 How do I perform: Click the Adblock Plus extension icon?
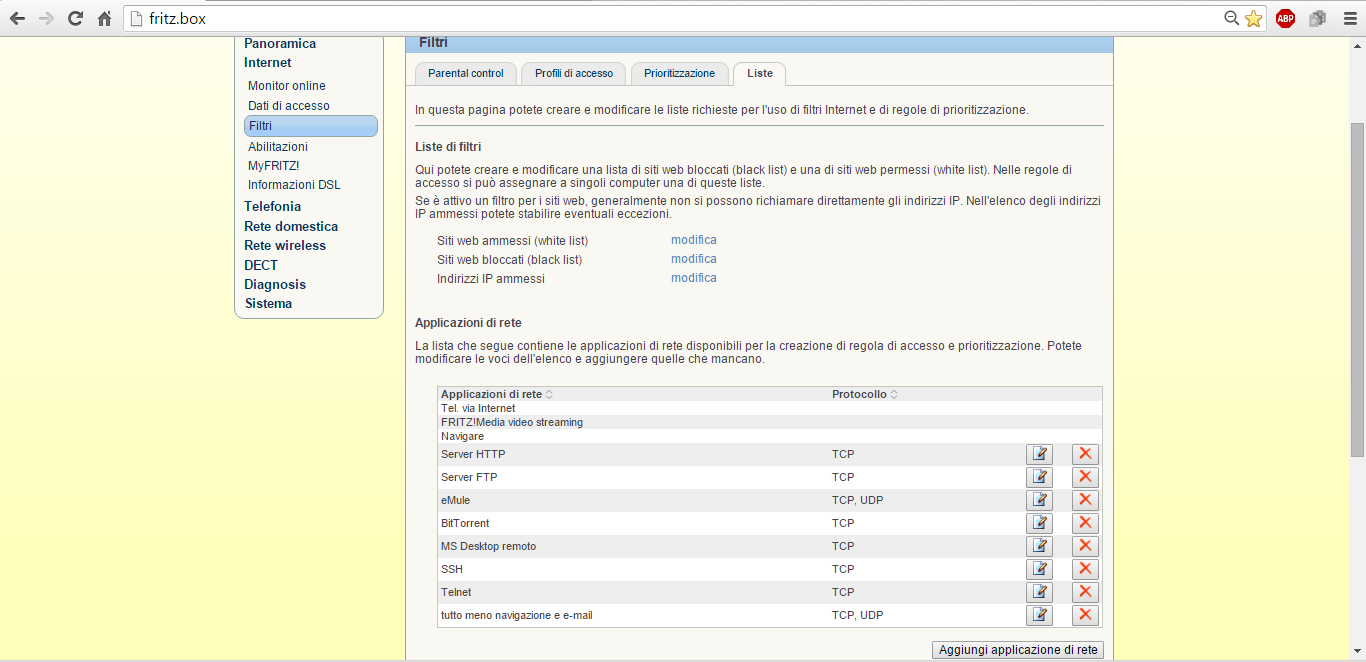(1285, 18)
